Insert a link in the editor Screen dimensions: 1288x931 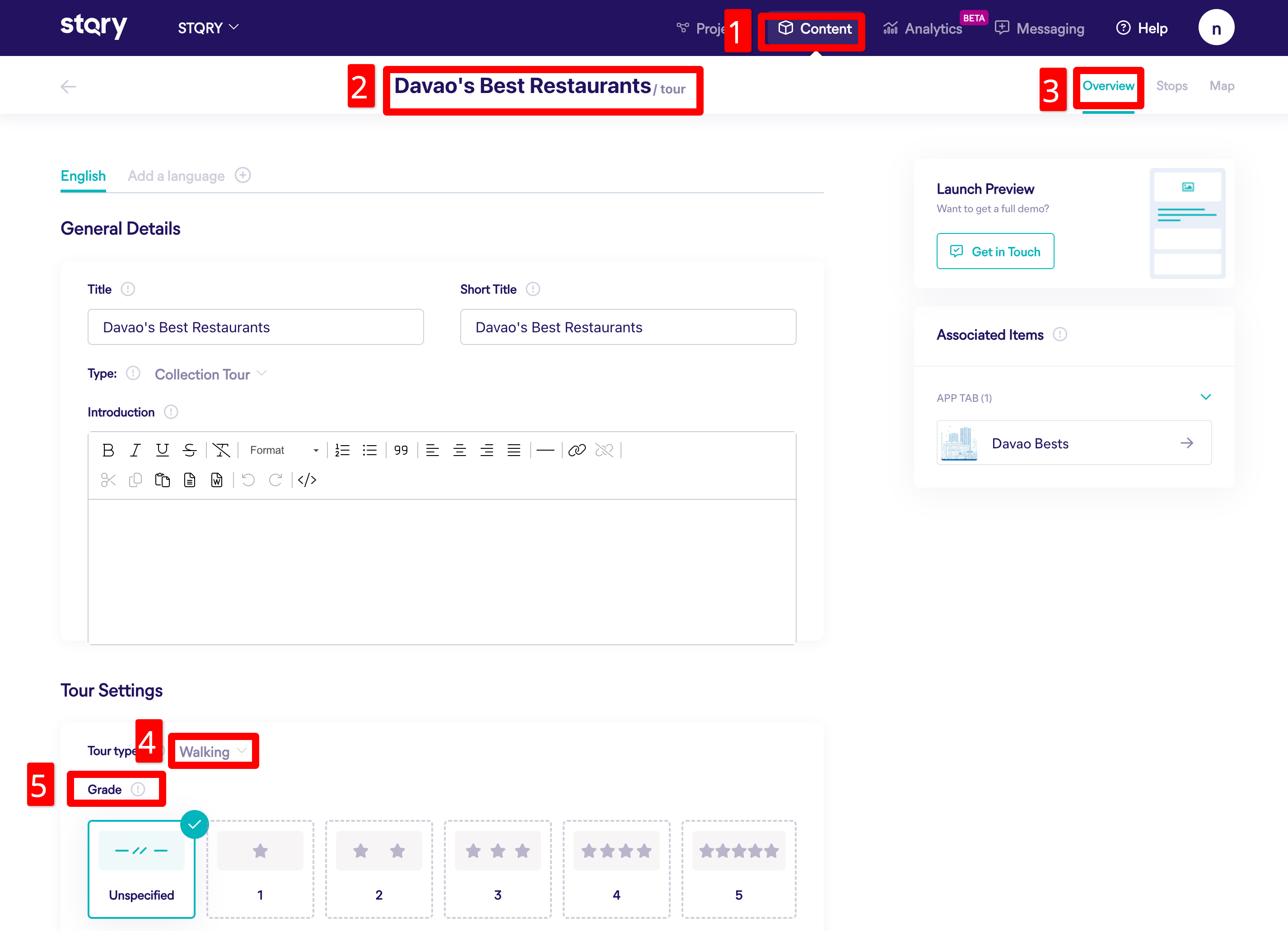tap(576, 450)
